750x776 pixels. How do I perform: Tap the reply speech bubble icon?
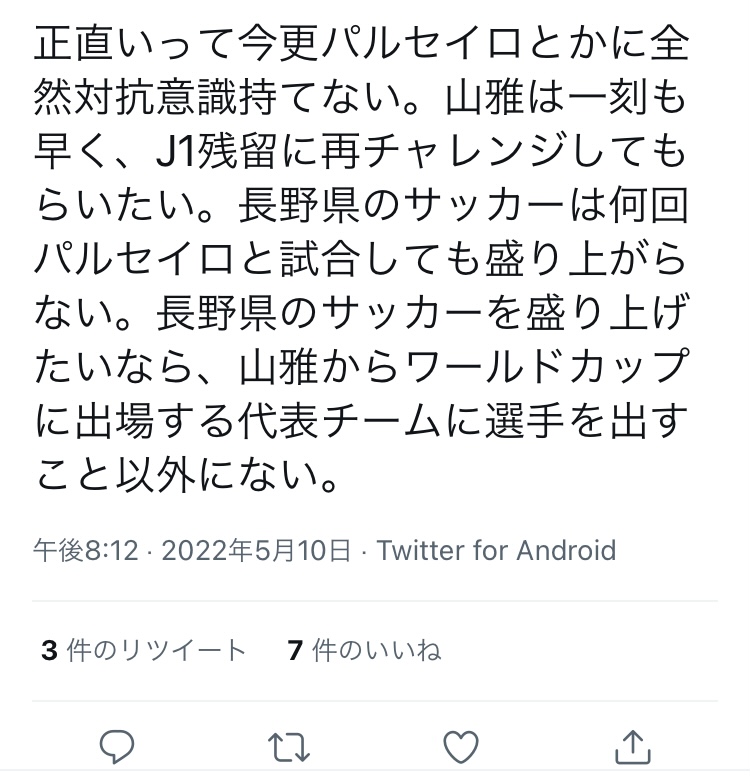coord(117,746)
